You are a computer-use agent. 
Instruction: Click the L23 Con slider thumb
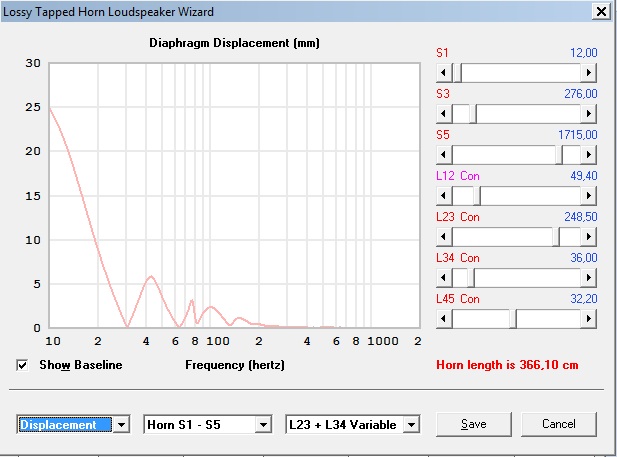(x=556, y=237)
